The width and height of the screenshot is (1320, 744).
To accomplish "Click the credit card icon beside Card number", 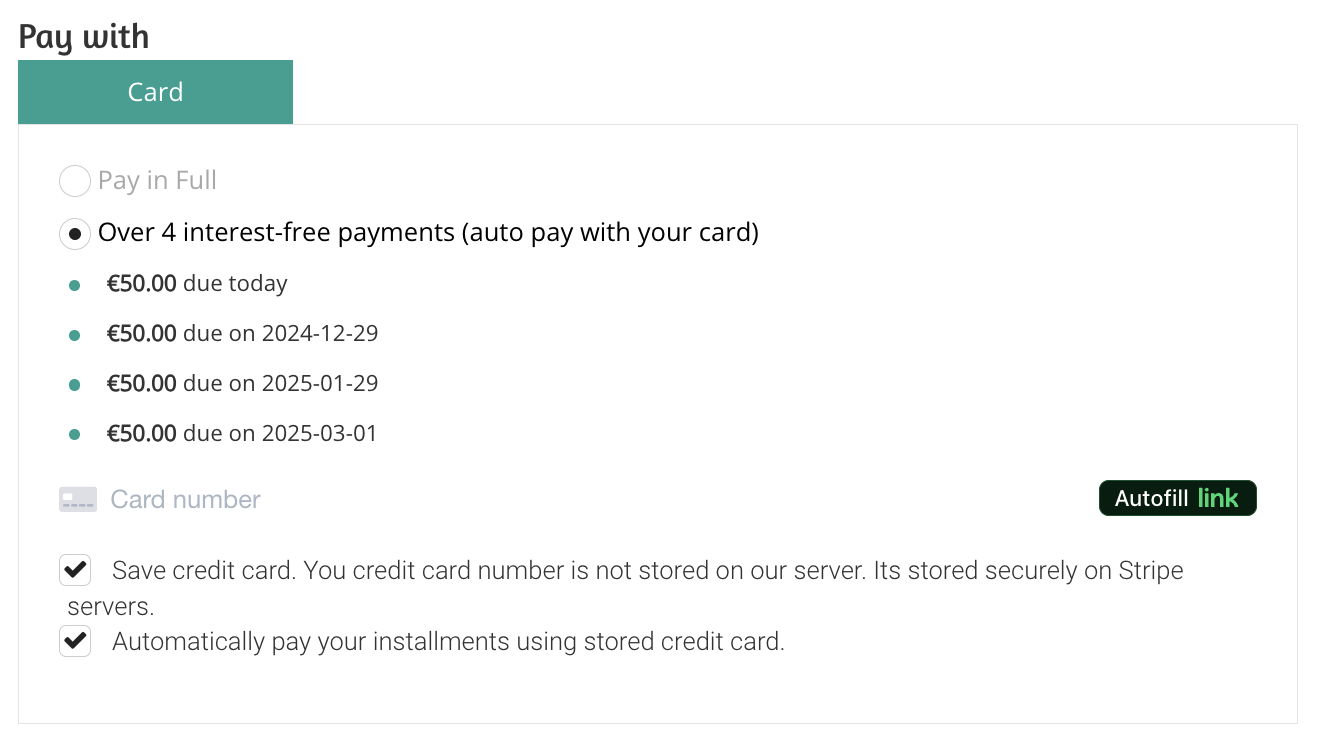I will pyautogui.click(x=78, y=499).
